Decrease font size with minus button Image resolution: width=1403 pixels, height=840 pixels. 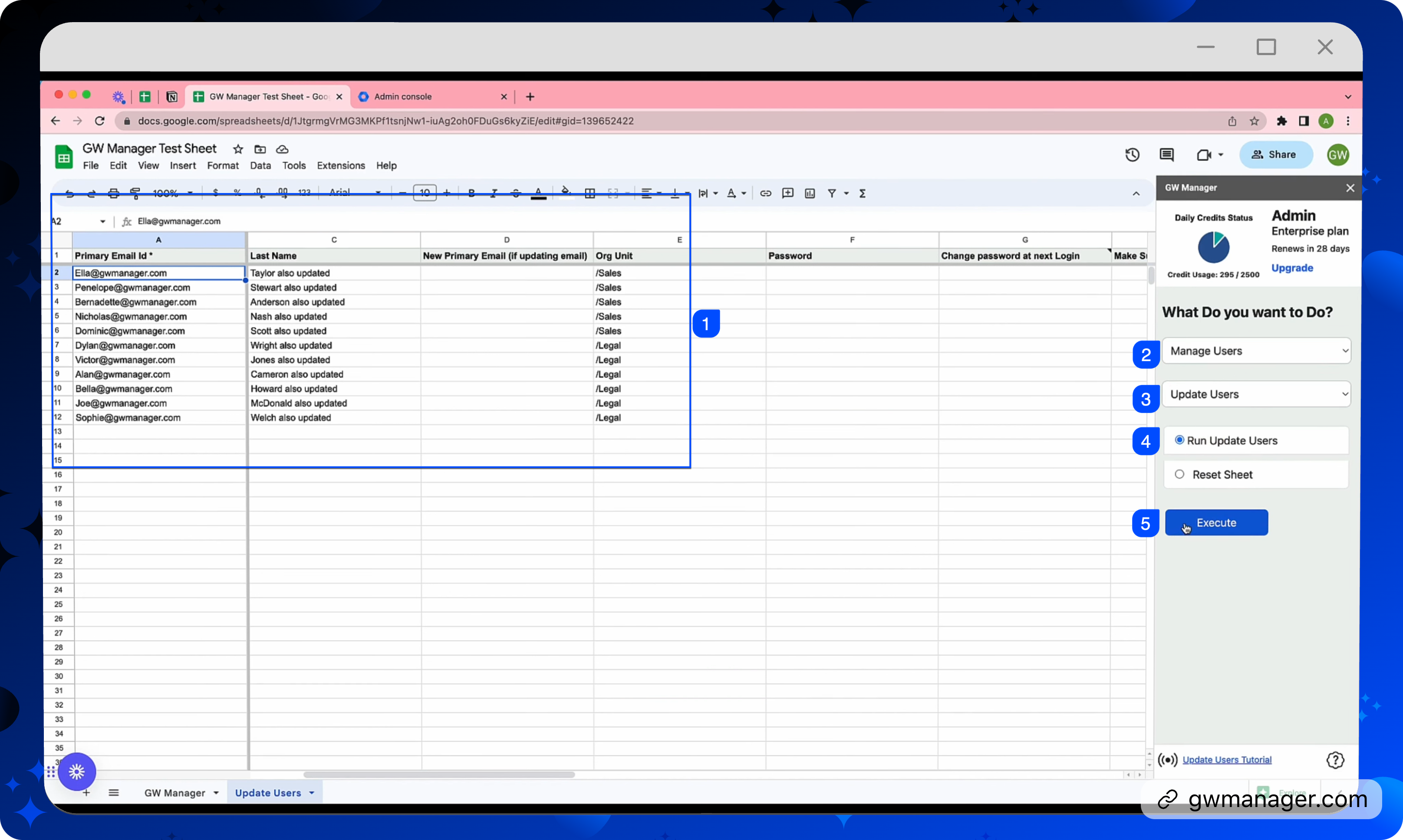click(402, 194)
